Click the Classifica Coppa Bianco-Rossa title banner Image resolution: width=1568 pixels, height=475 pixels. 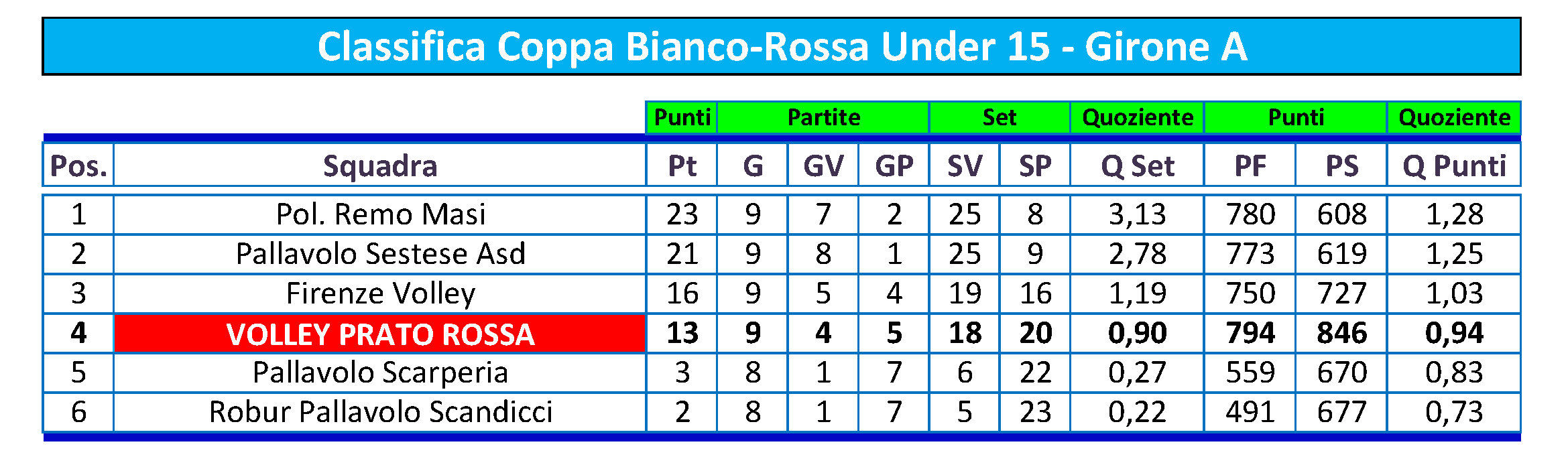(x=782, y=46)
